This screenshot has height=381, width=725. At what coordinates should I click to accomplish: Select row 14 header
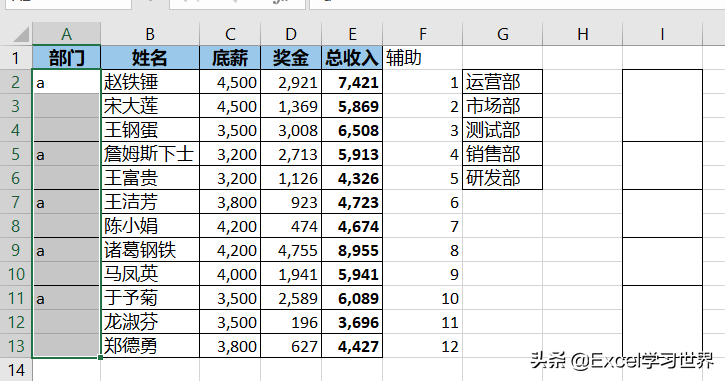pos(16,370)
